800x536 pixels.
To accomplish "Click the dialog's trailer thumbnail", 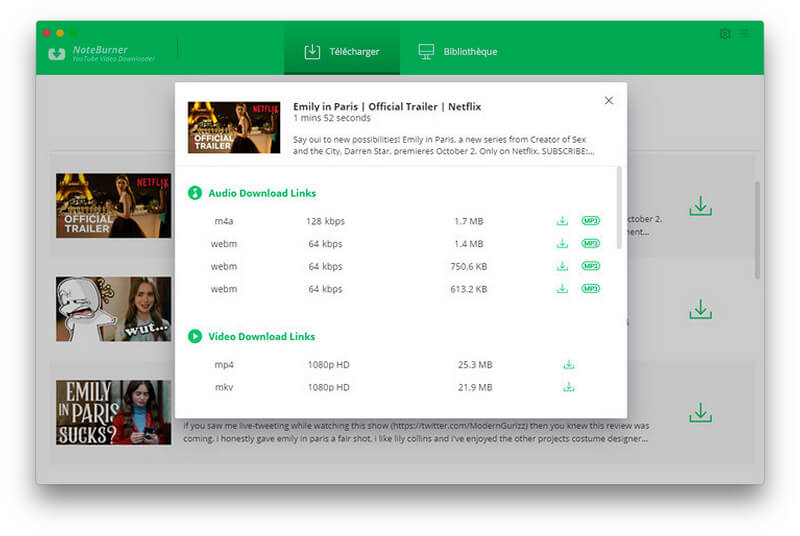I will pos(234,127).
